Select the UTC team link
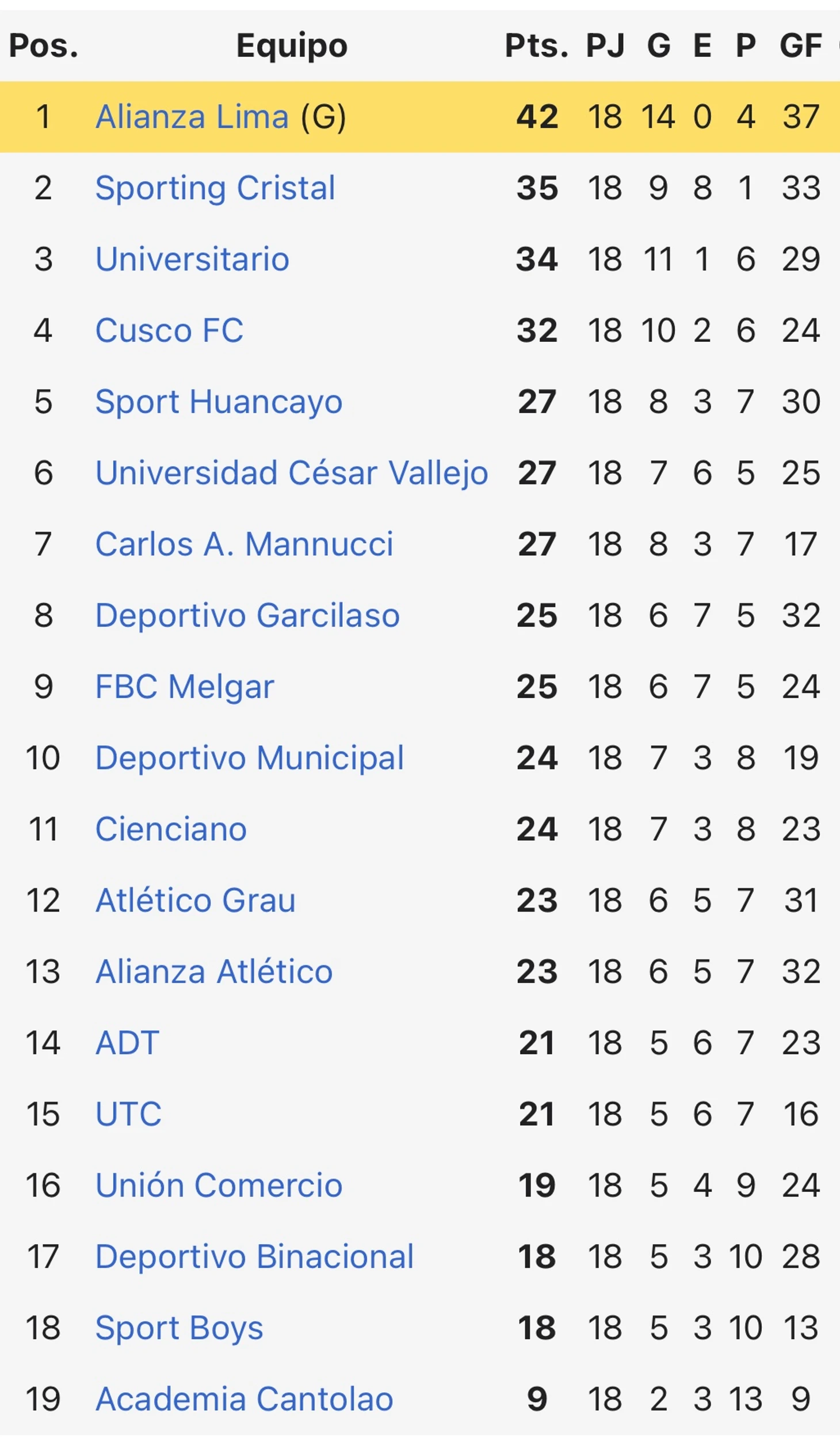This screenshot has height=1437, width=840. pos(128,1114)
